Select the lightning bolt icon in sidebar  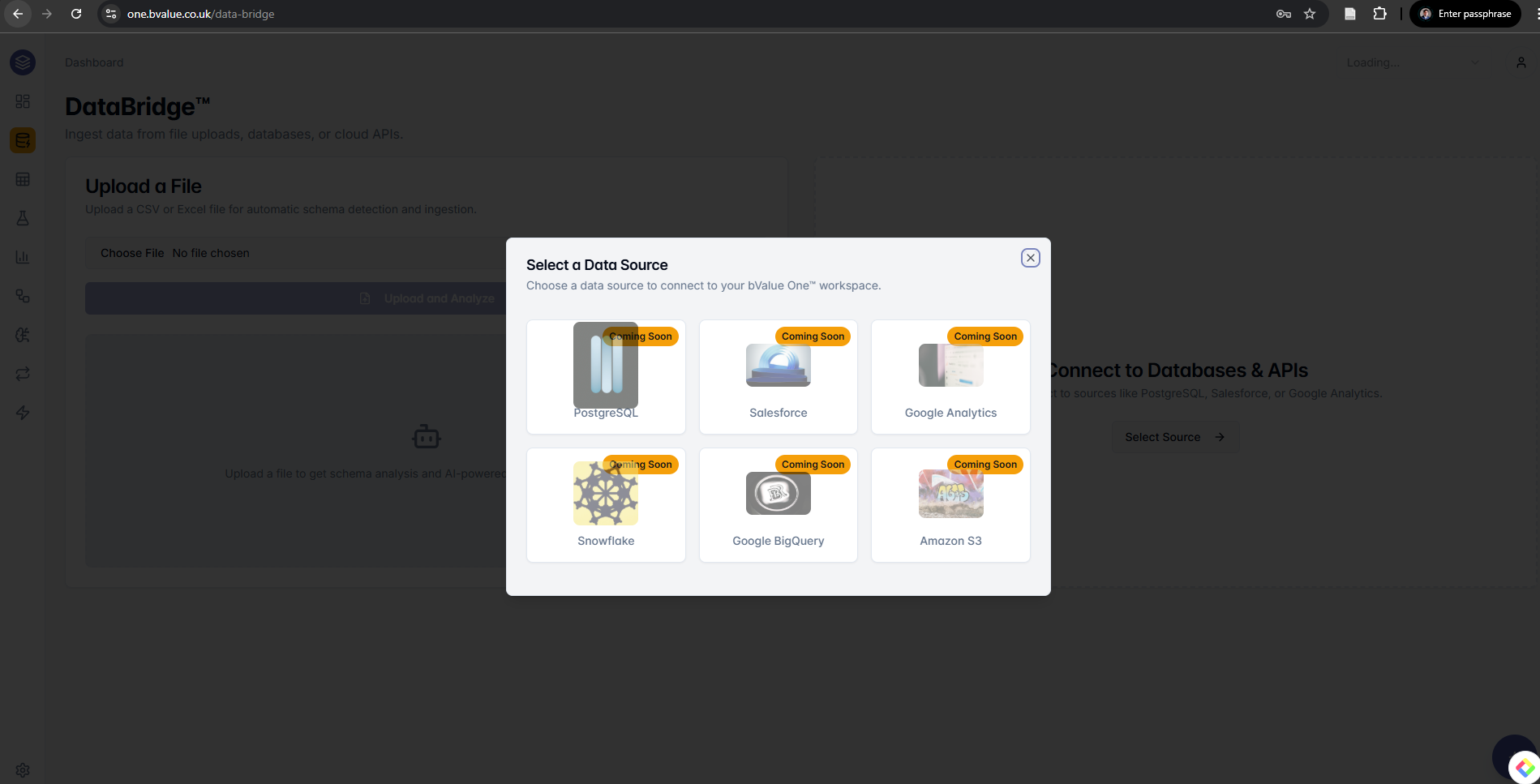tap(22, 412)
